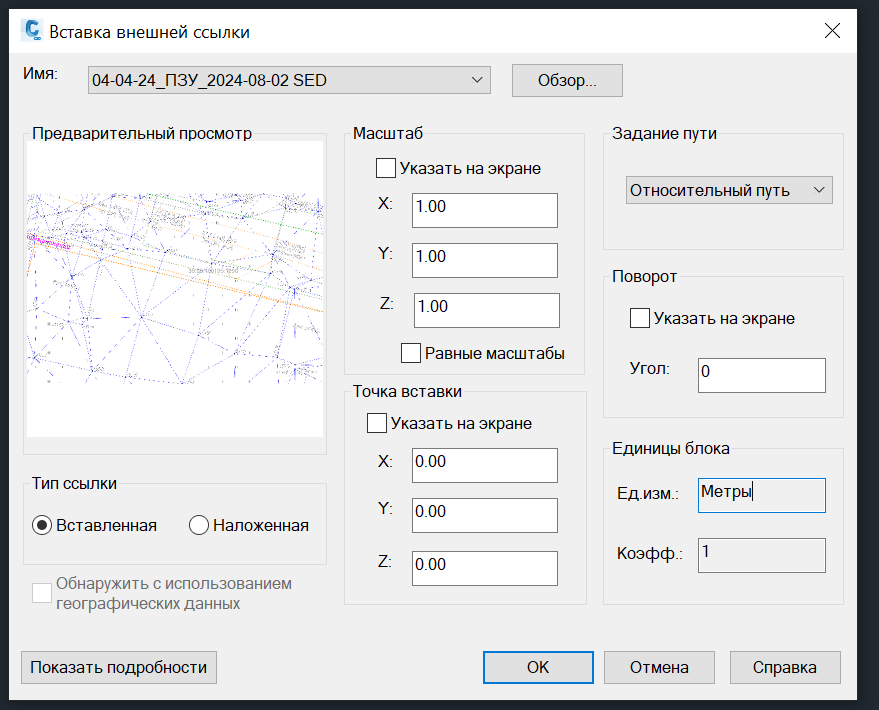The width and height of the screenshot is (879, 710).
Task: Click the Масштаб Y input field
Action: click(x=484, y=260)
